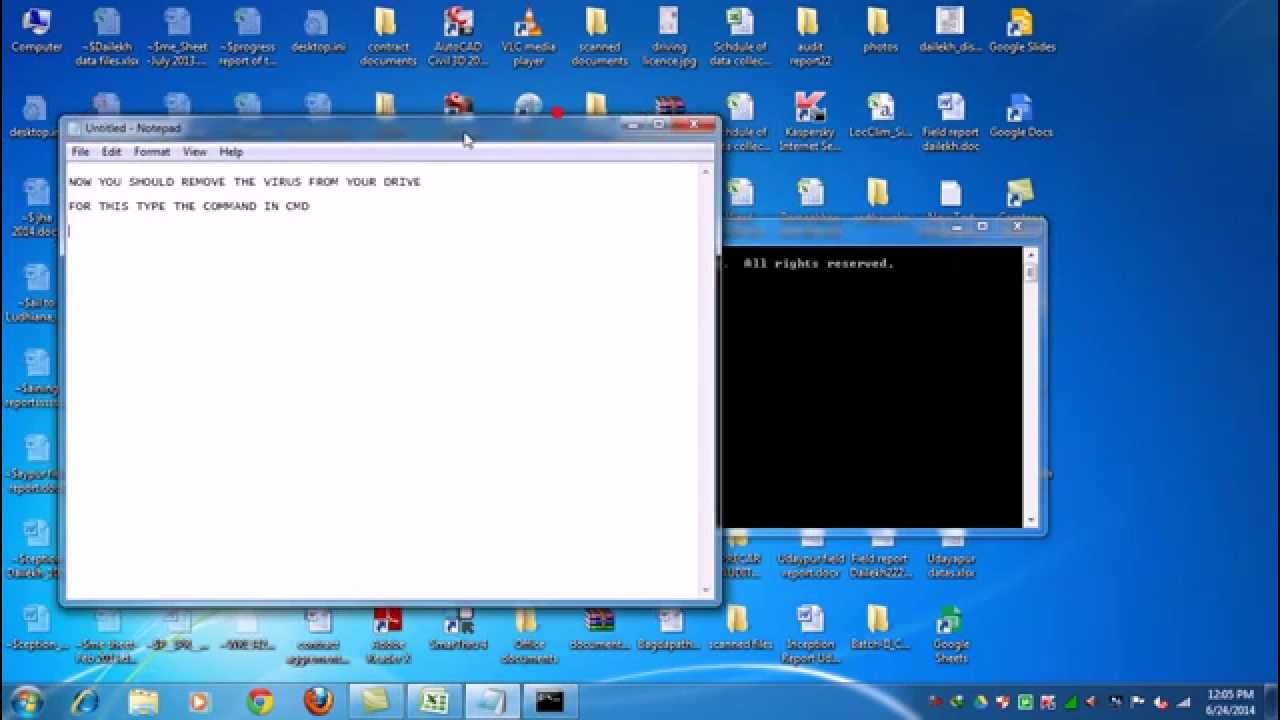Open the View menu in Notepad
Screen dimensions: 1280x720
[x=194, y=152]
